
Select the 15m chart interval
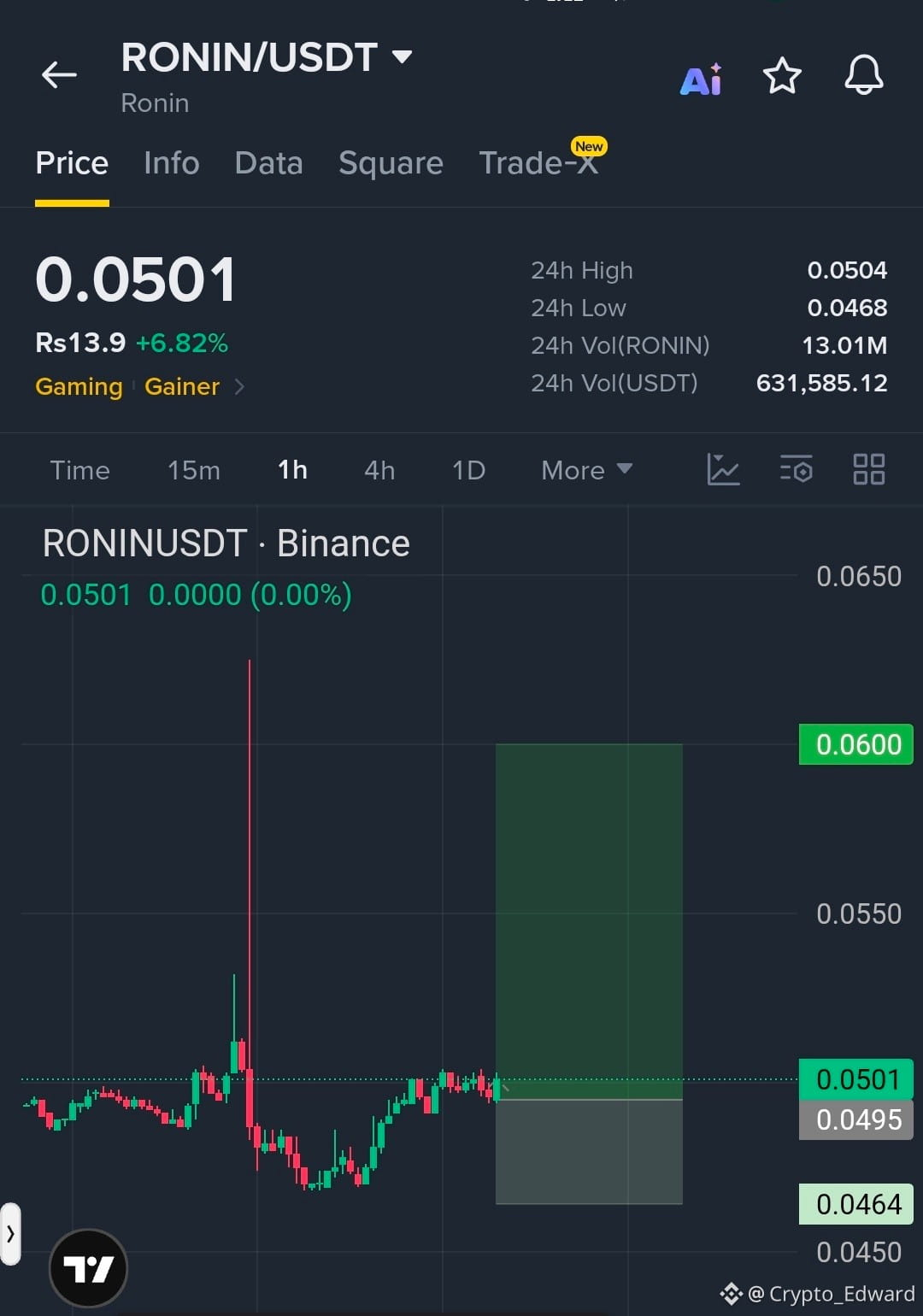pyautogui.click(x=193, y=470)
